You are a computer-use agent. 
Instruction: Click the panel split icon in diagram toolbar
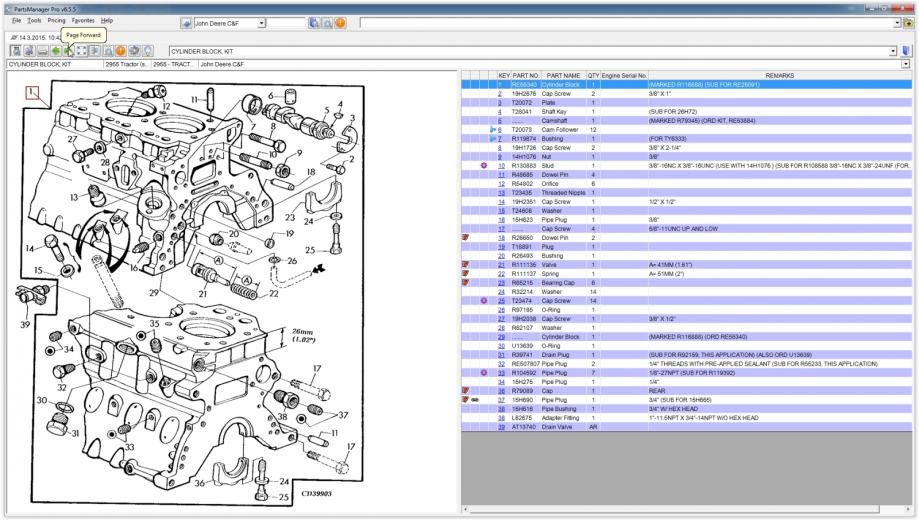(x=94, y=51)
